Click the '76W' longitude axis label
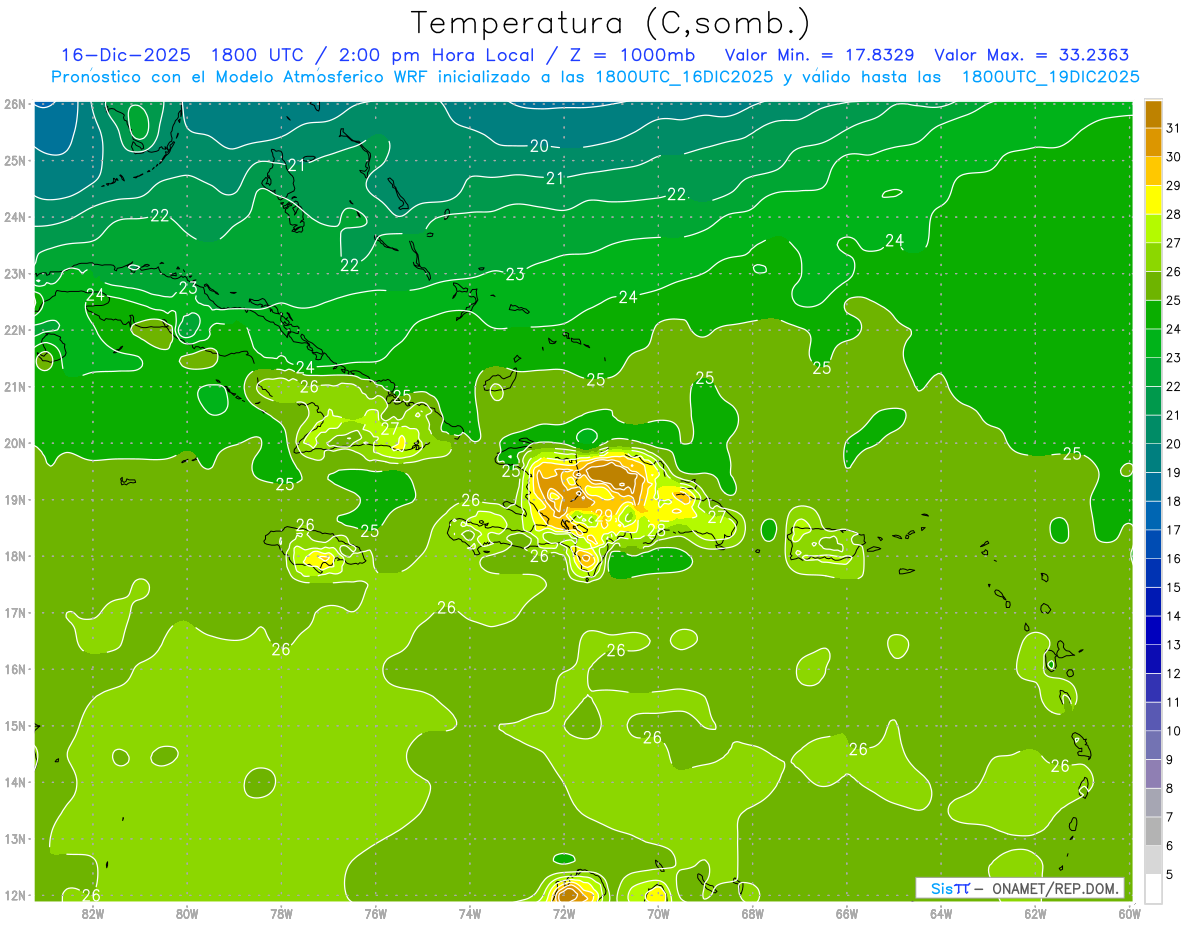The width and height of the screenshot is (1200, 927). [x=376, y=913]
